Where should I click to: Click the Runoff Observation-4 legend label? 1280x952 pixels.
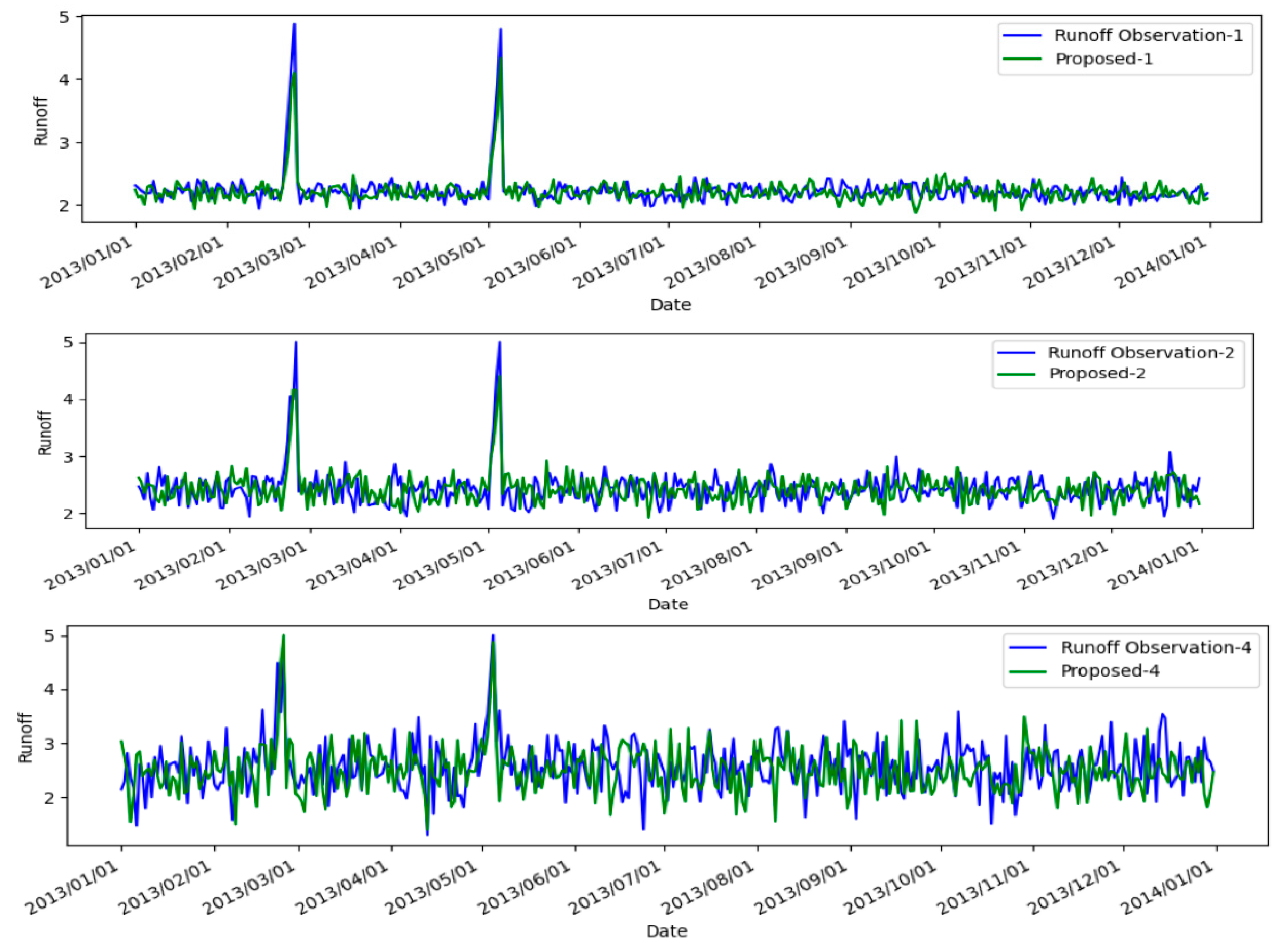click(x=1155, y=647)
